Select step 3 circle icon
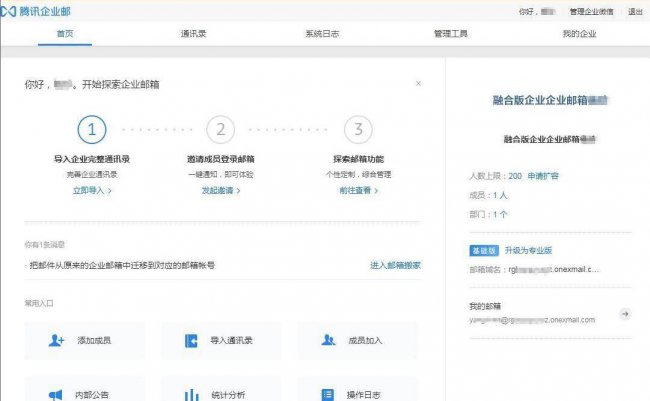Viewport: 650px width, 401px height. (x=358, y=129)
